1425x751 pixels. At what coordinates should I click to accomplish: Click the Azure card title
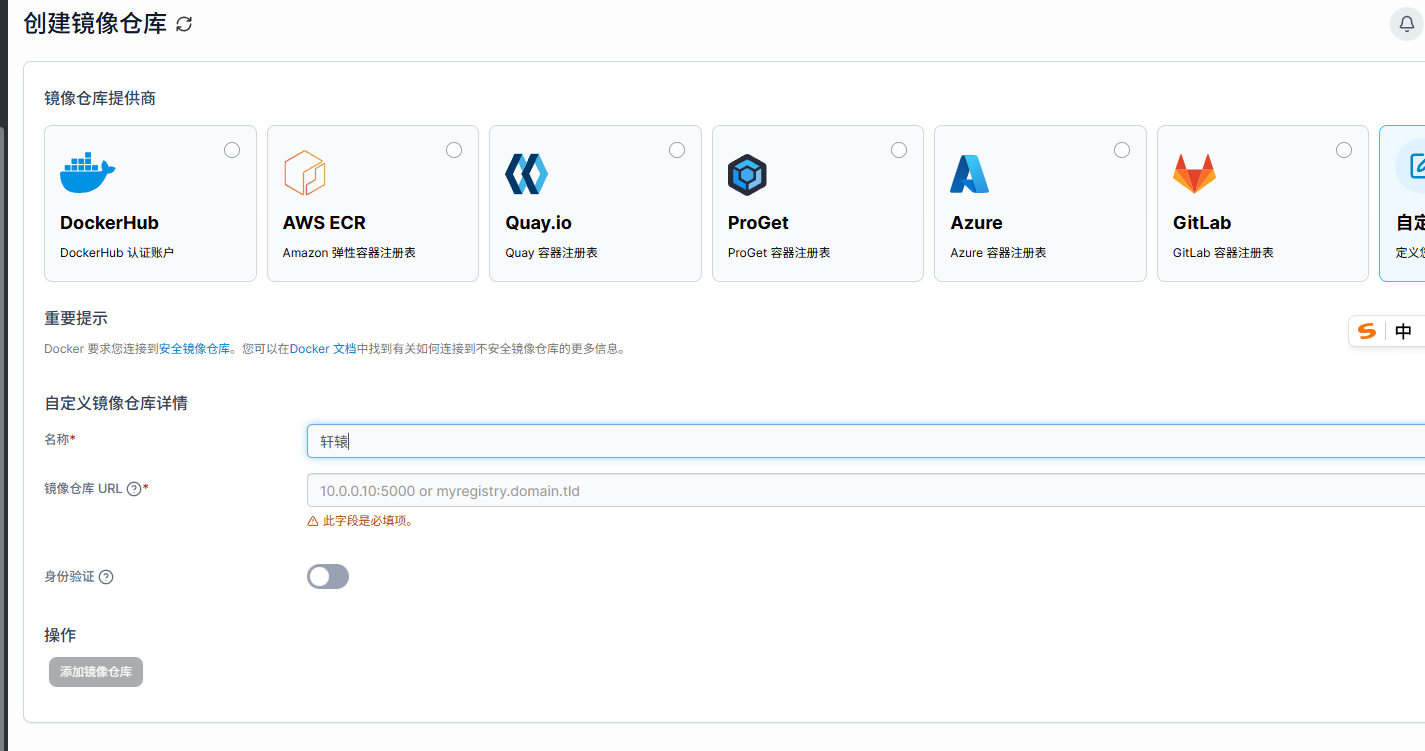pos(977,223)
